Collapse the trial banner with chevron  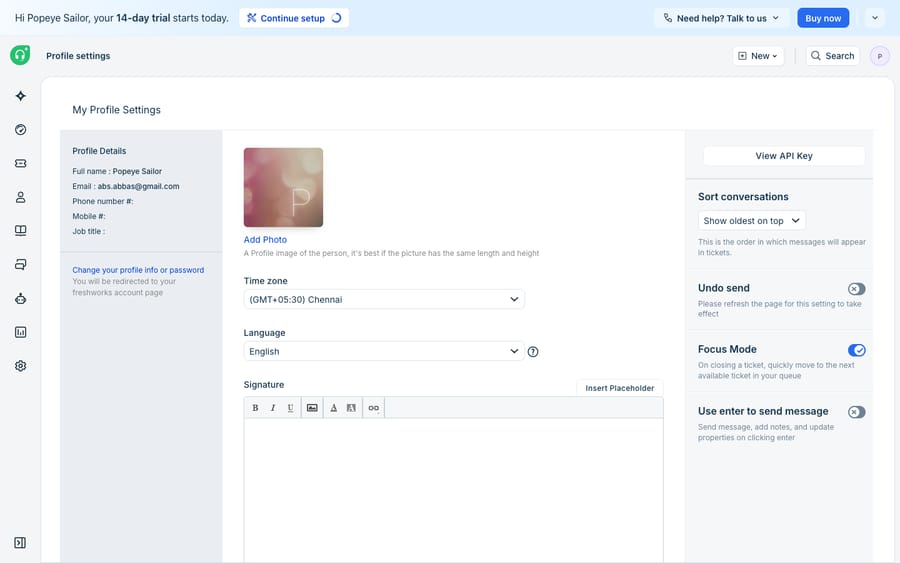pos(875,18)
